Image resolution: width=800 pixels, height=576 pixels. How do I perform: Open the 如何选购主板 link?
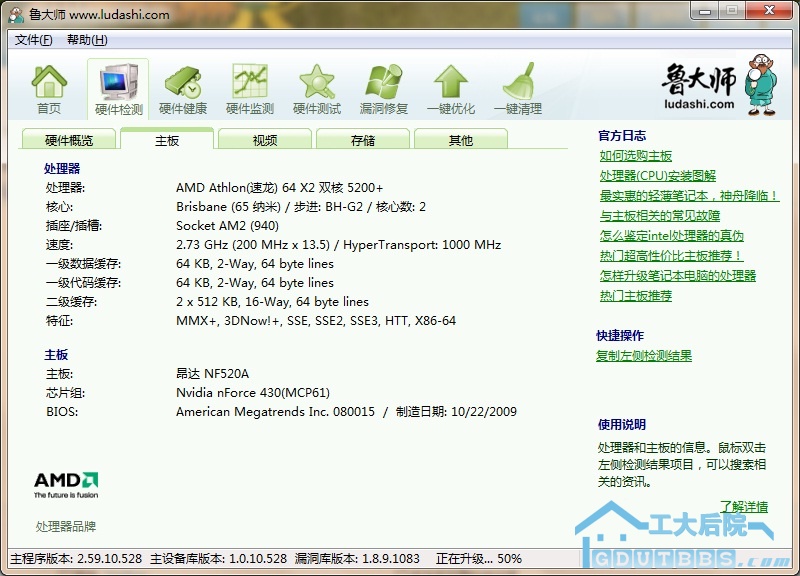(x=636, y=156)
